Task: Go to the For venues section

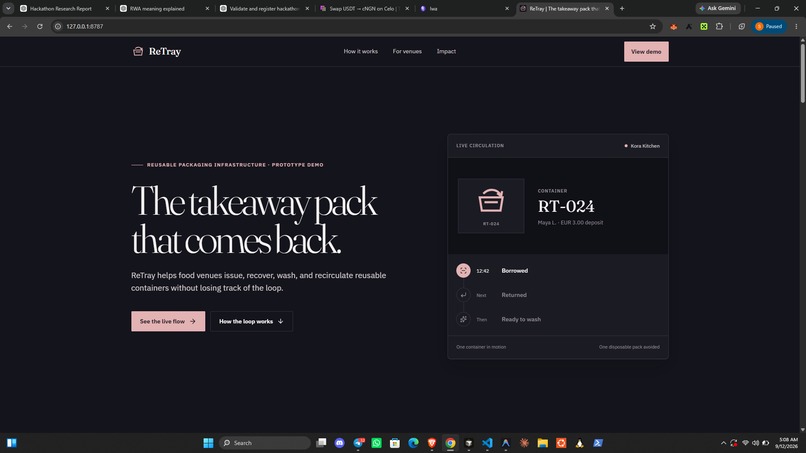Action: coord(407,51)
